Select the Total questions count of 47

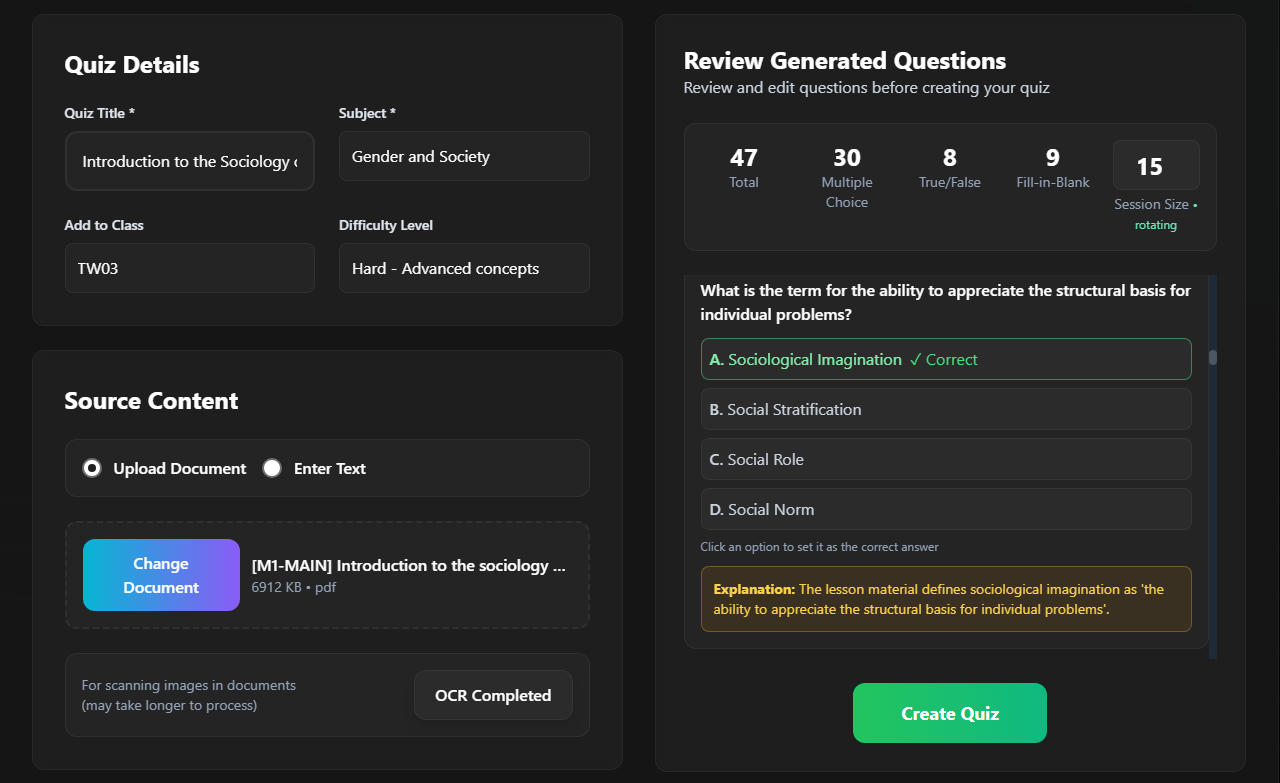pos(744,168)
